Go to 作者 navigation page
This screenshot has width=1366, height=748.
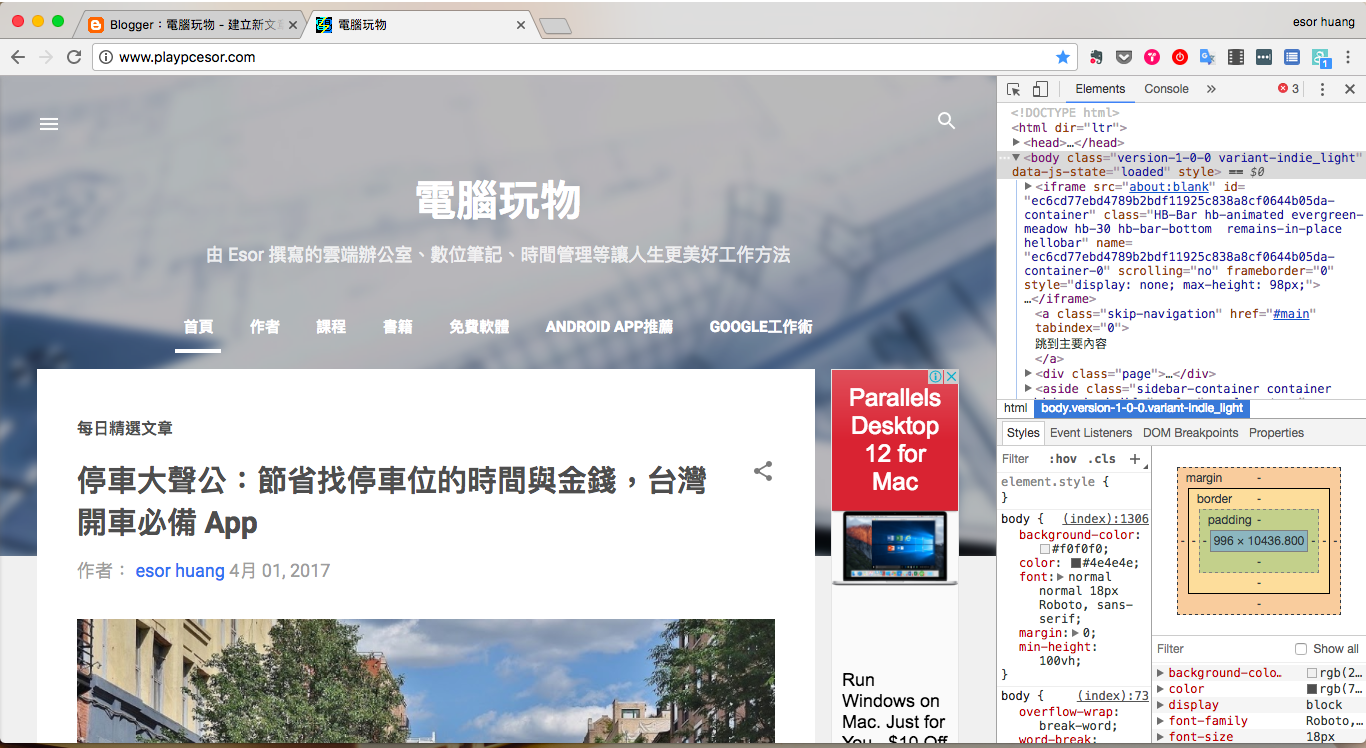265,327
